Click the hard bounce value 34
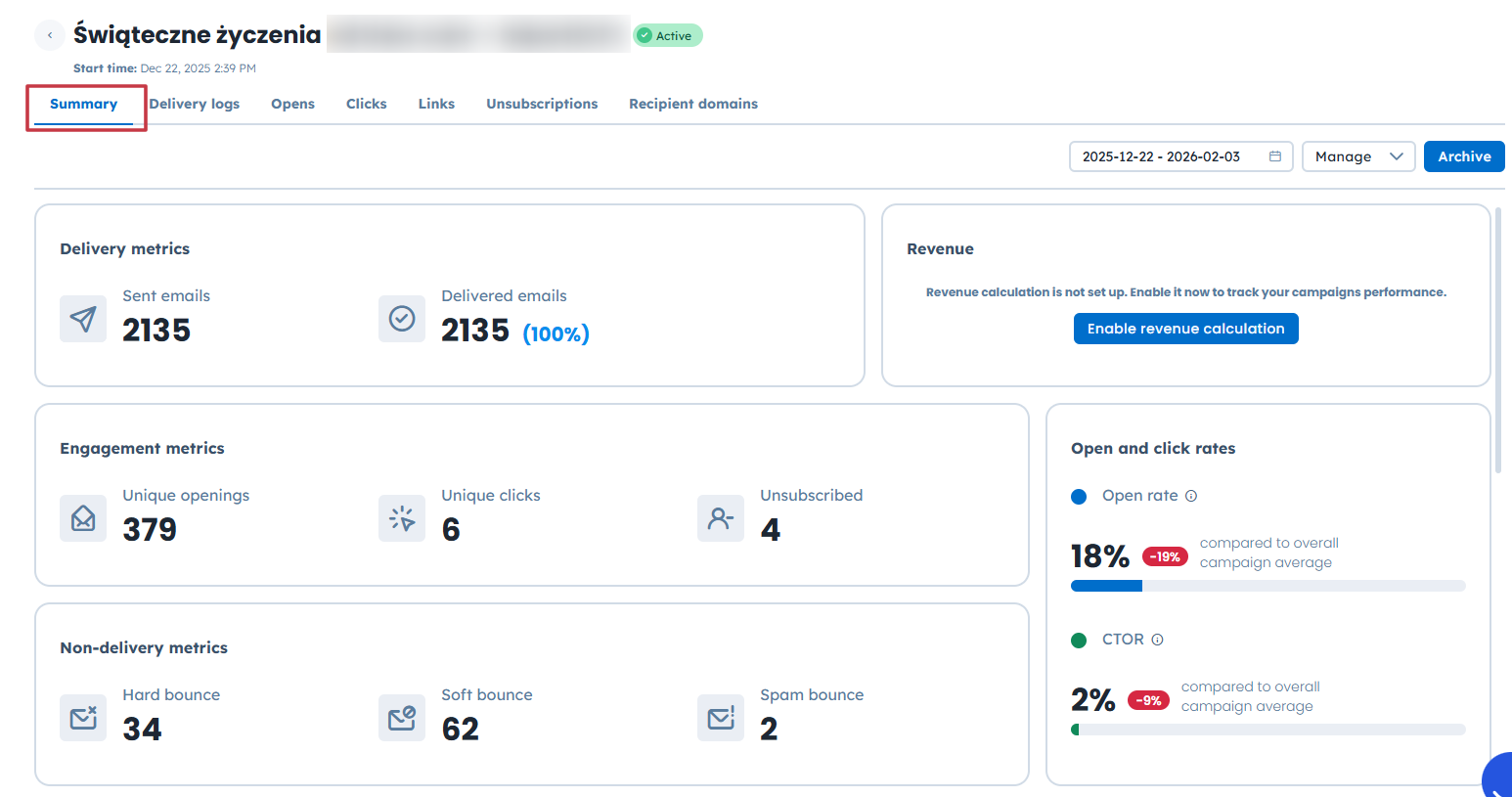1512x797 pixels. tap(142, 730)
